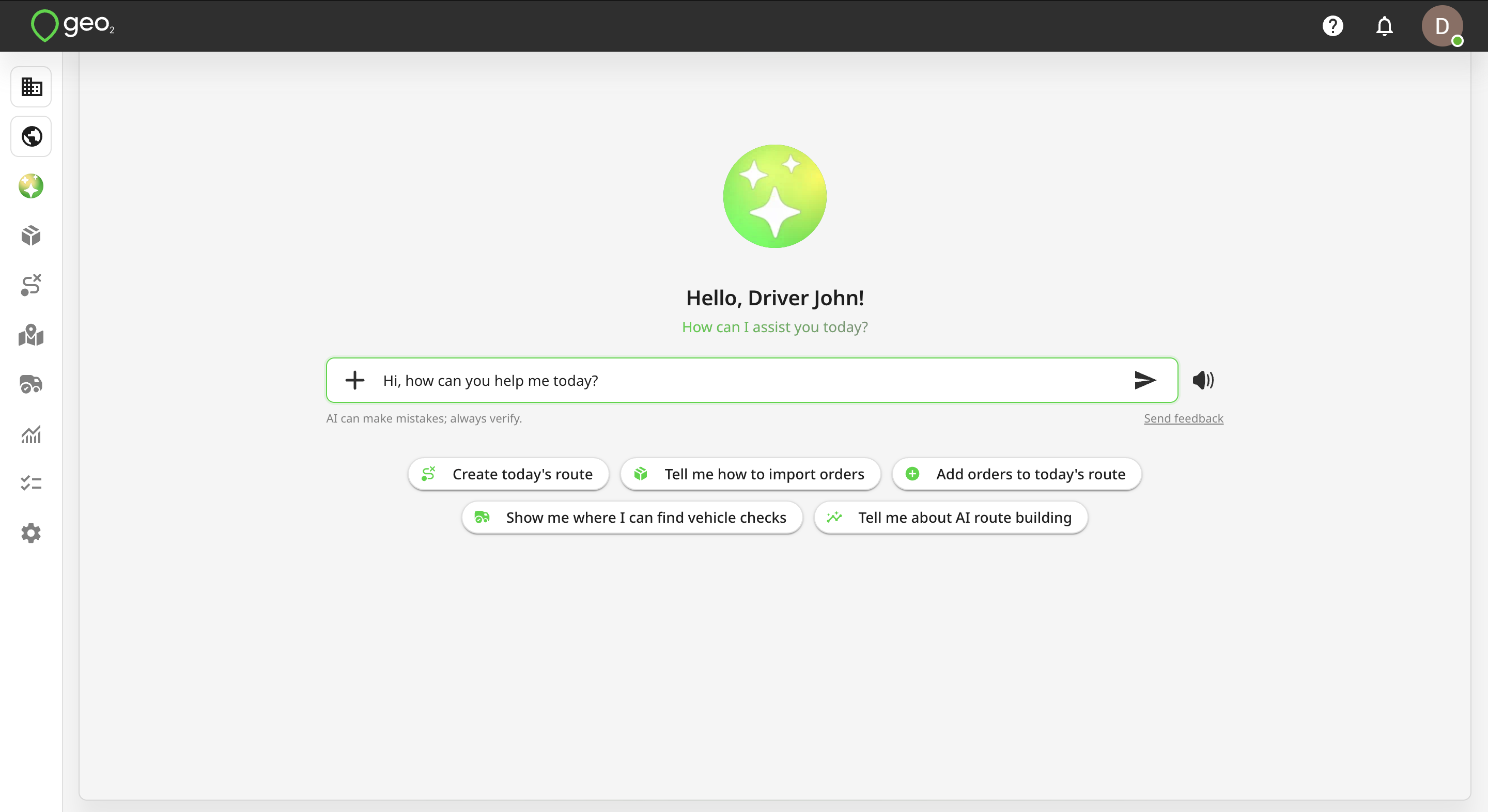Open the analytics chart sidebar icon
Image resolution: width=1488 pixels, height=812 pixels.
(x=31, y=434)
